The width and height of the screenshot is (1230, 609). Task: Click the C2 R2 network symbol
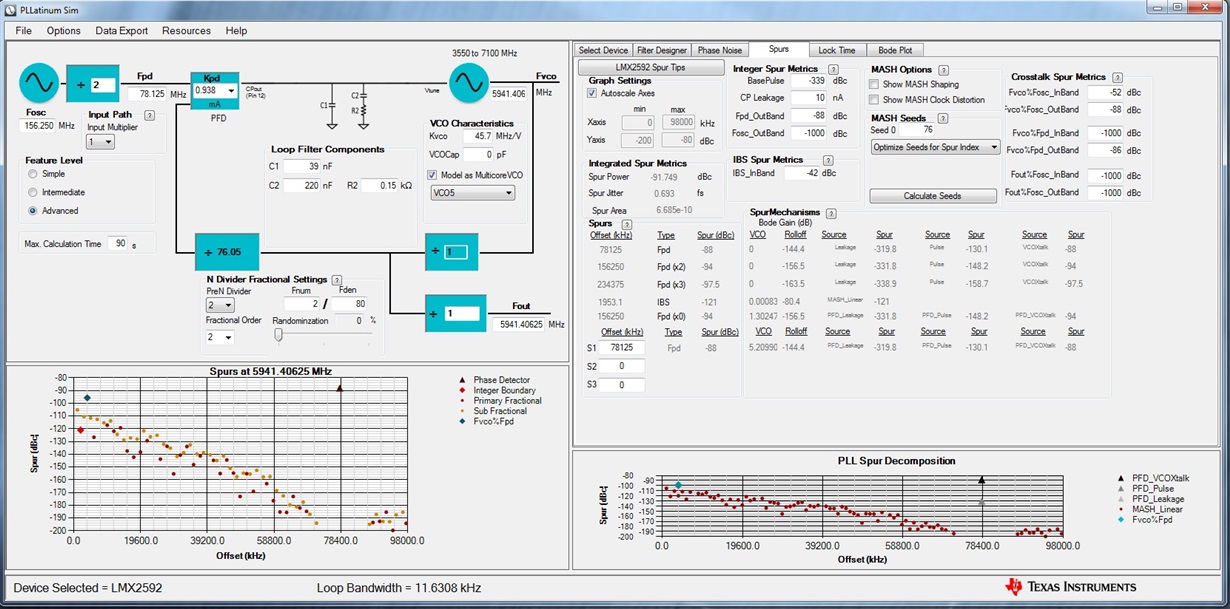tap(361, 104)
